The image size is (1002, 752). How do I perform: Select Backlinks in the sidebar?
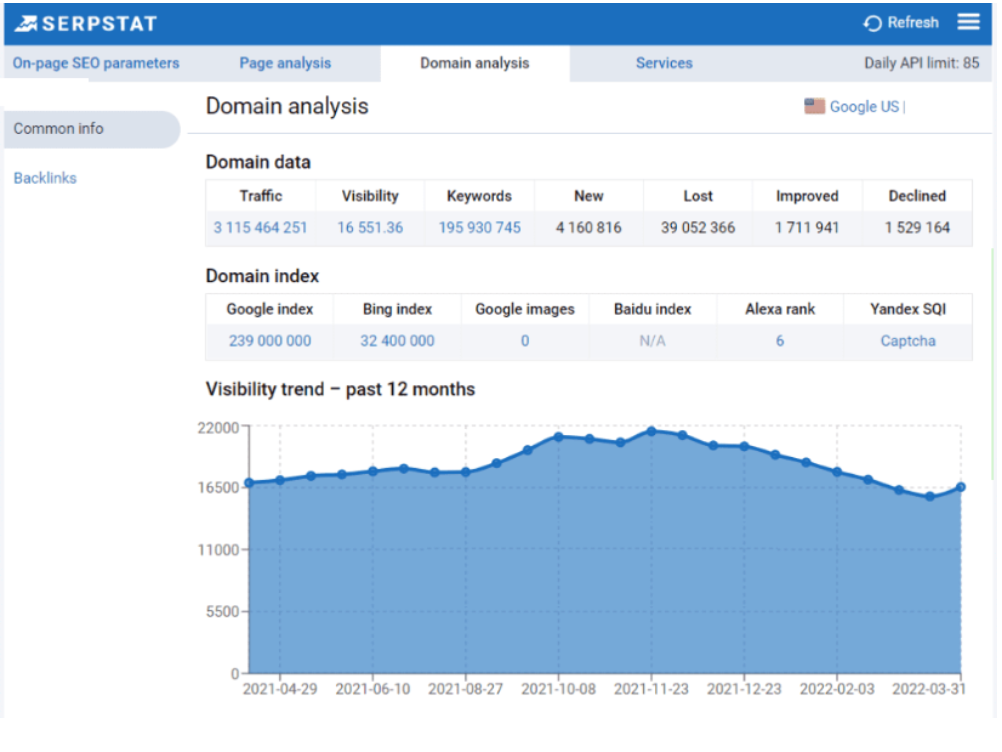coord(45,177)
